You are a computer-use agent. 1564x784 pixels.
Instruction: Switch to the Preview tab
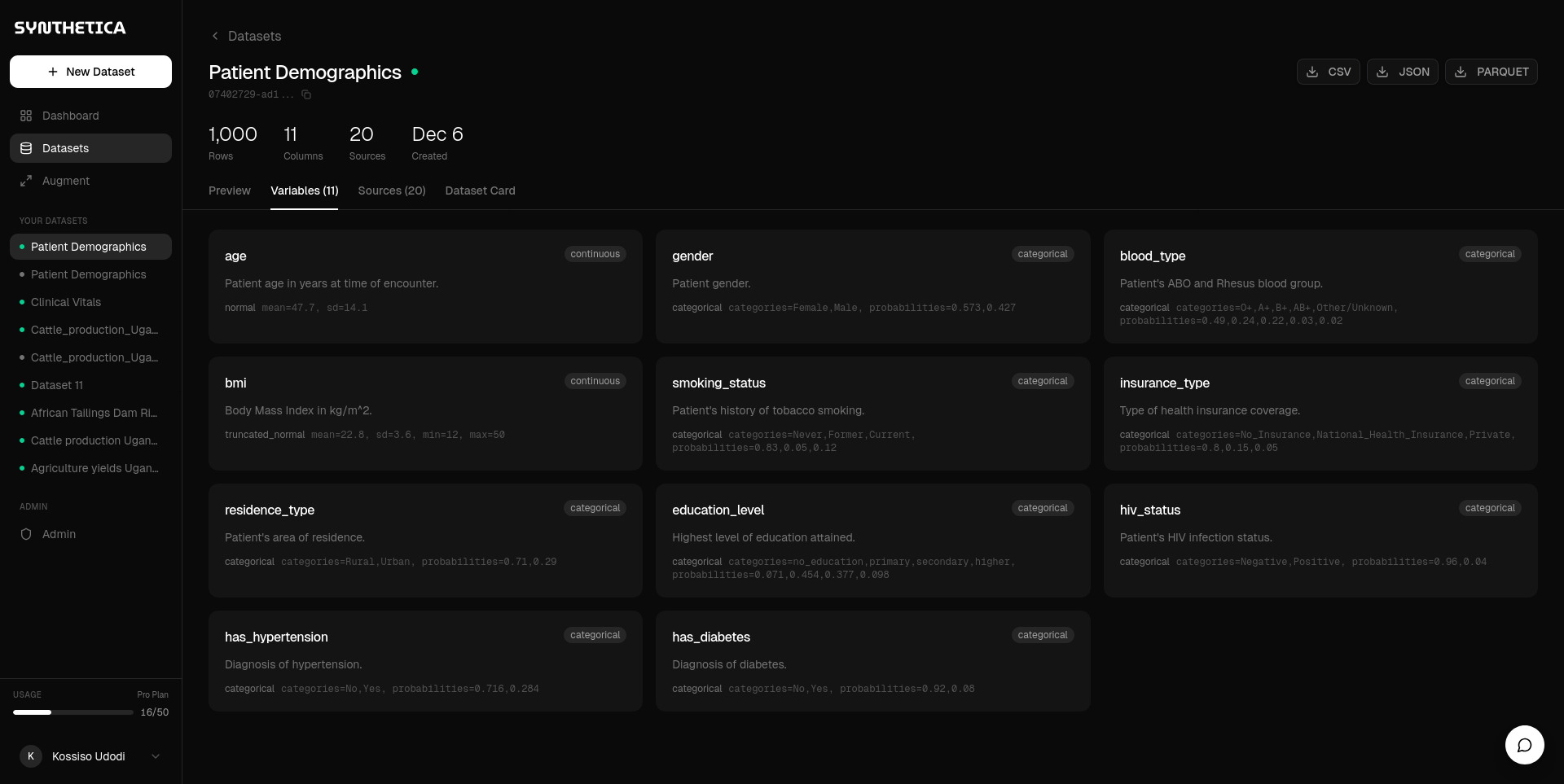(x=230, y=191)
